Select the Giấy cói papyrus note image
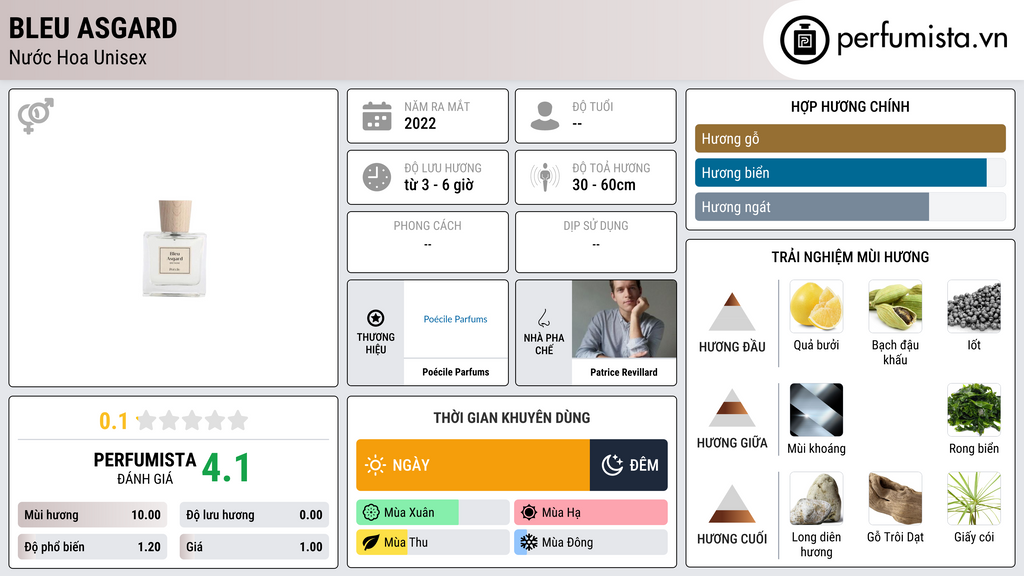Image resolution: width=1024 pixels, height=576 pixels. 974,498
